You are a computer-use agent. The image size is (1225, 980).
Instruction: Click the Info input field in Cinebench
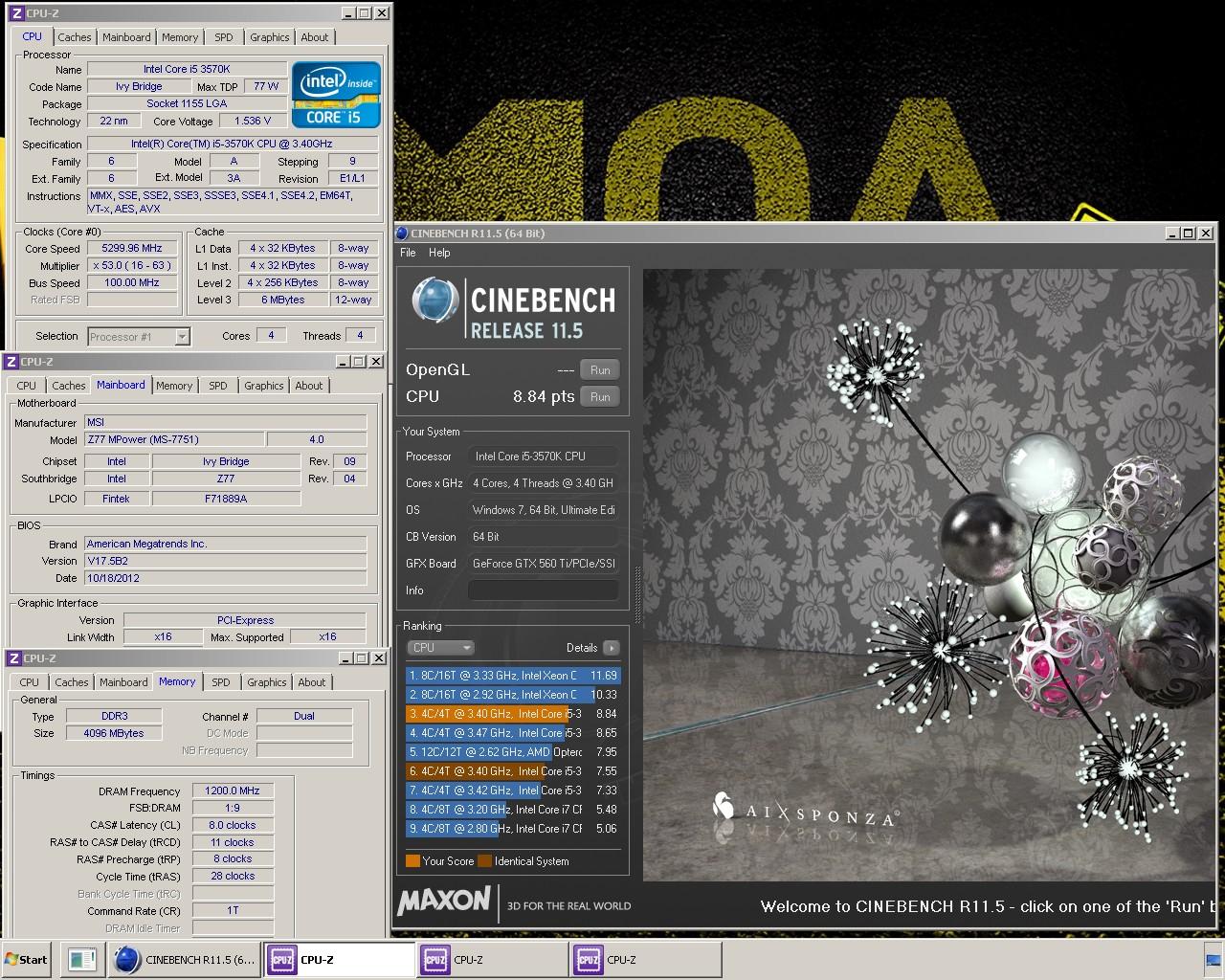543,590
